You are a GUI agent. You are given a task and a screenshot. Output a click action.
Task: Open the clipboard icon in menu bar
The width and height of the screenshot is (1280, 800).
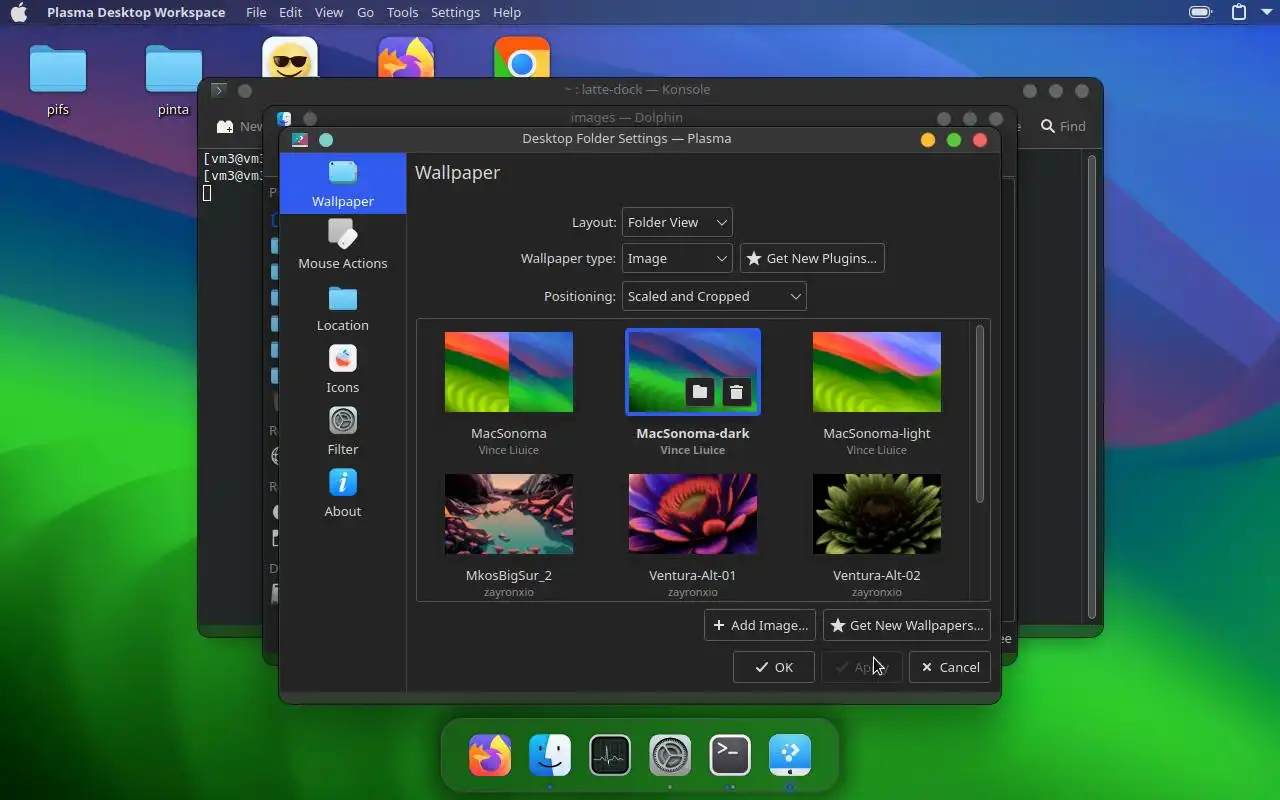(1239, 12)
